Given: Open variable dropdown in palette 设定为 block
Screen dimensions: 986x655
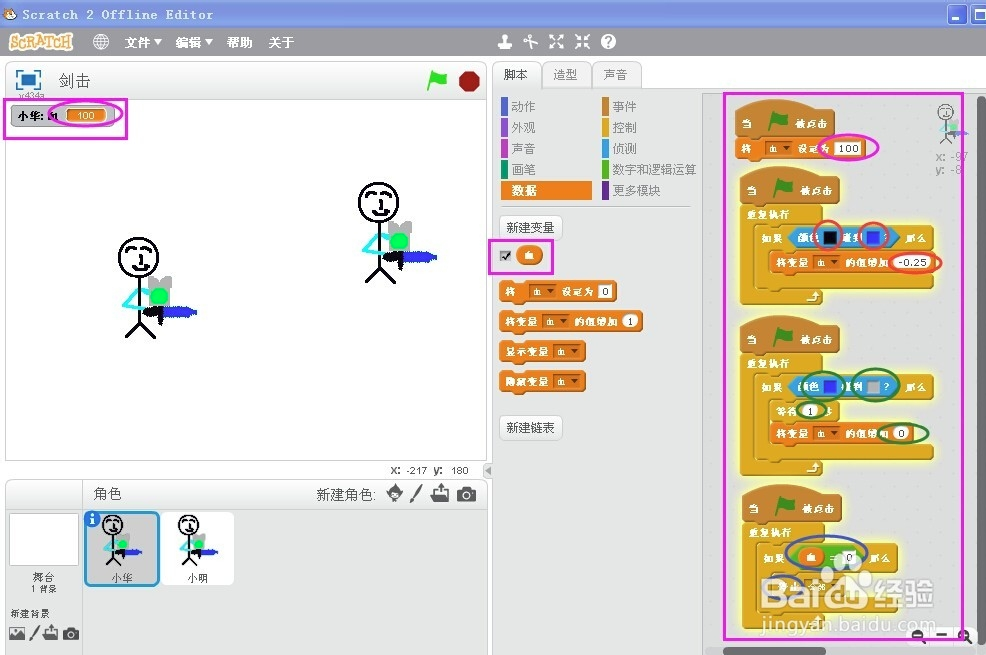Looking at the screenshot, I should coord(542,292).
